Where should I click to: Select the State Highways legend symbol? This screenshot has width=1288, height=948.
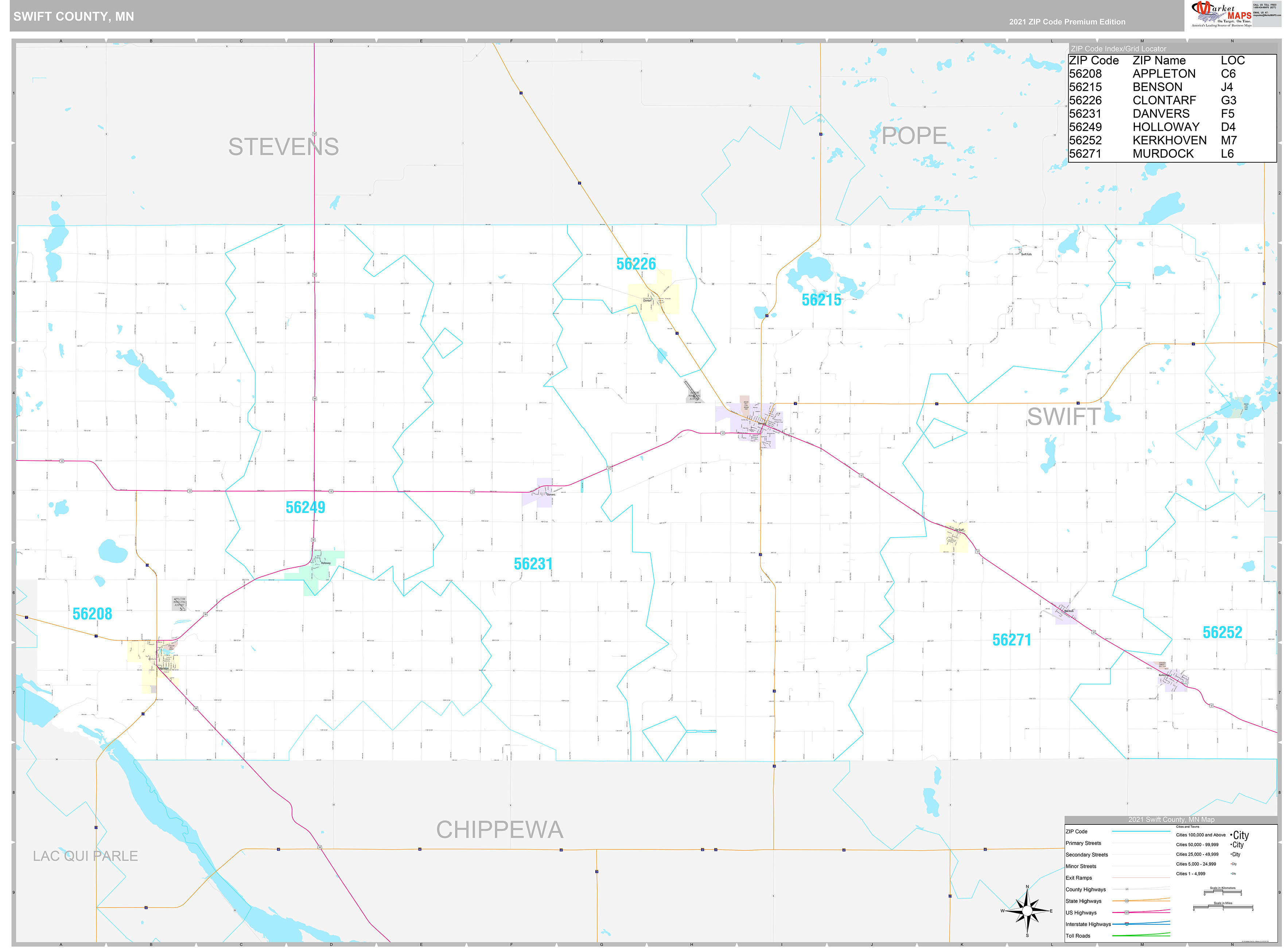[1127, 901]
